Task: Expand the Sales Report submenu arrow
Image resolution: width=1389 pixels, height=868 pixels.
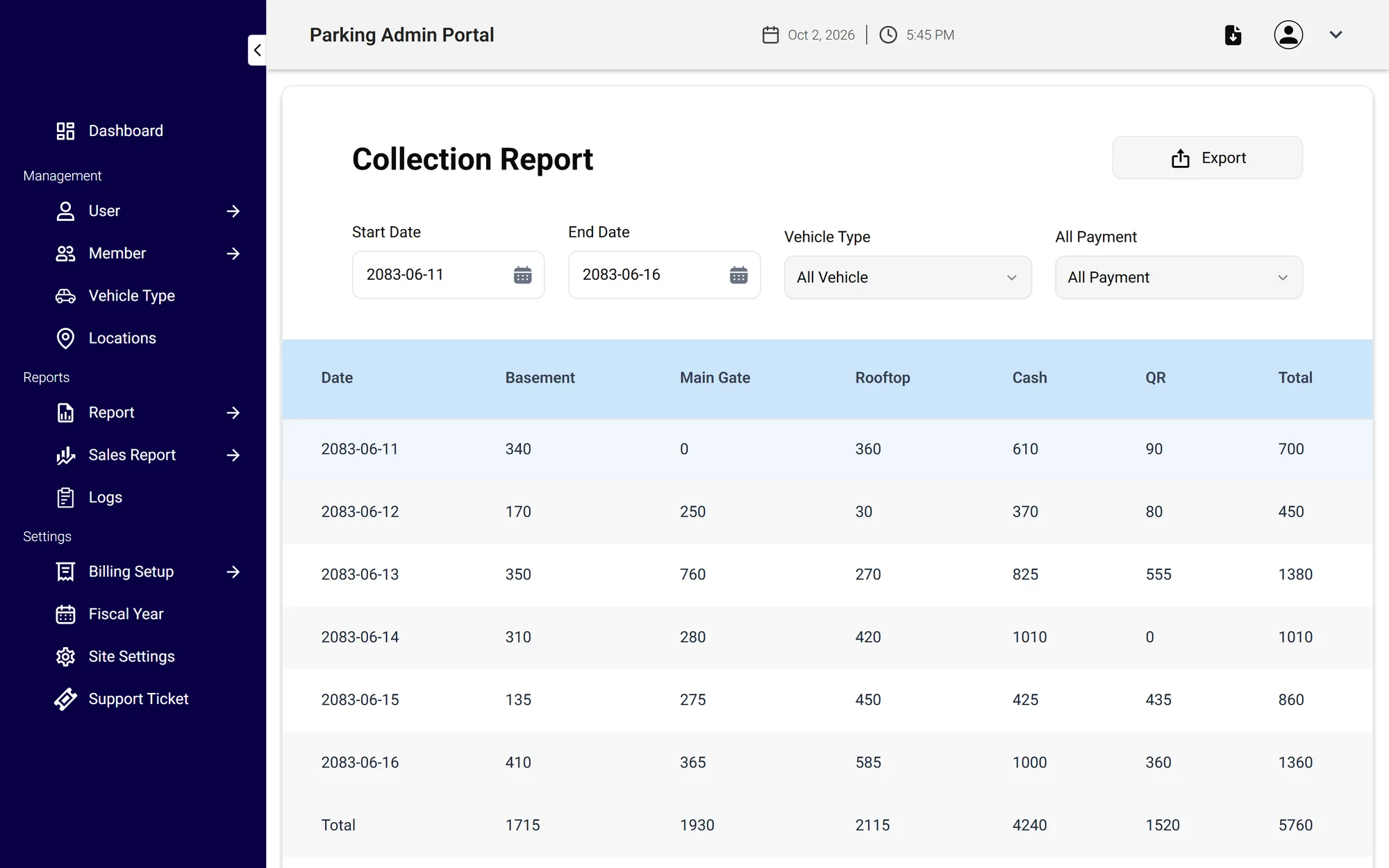Action: click(x=233, y=455)
